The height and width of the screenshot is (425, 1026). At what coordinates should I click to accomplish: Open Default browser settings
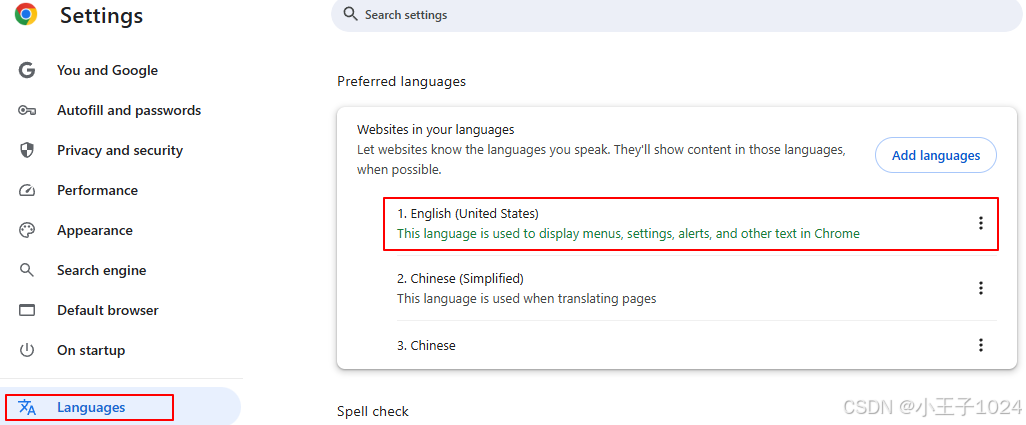tap(108, 310)
